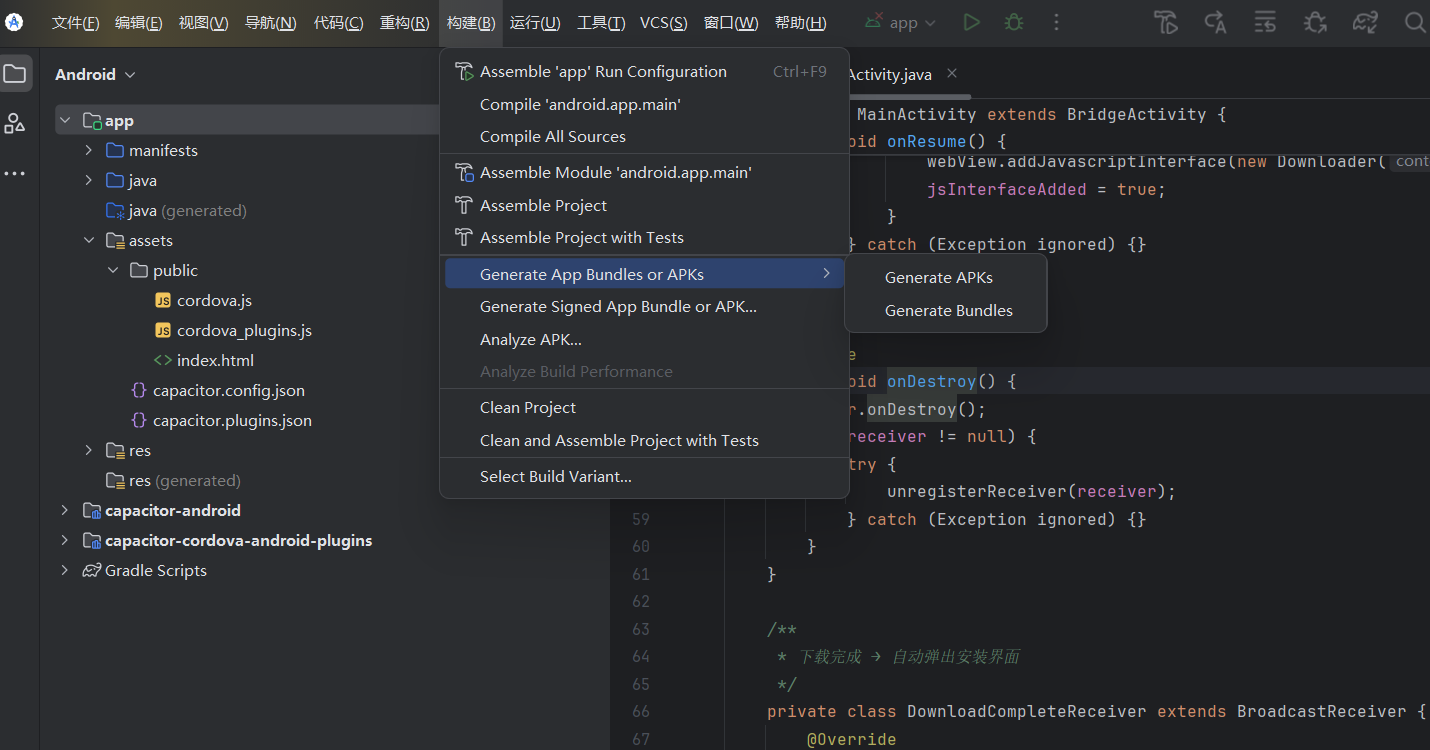Open the Resource Manager sidebar icon

14,123
